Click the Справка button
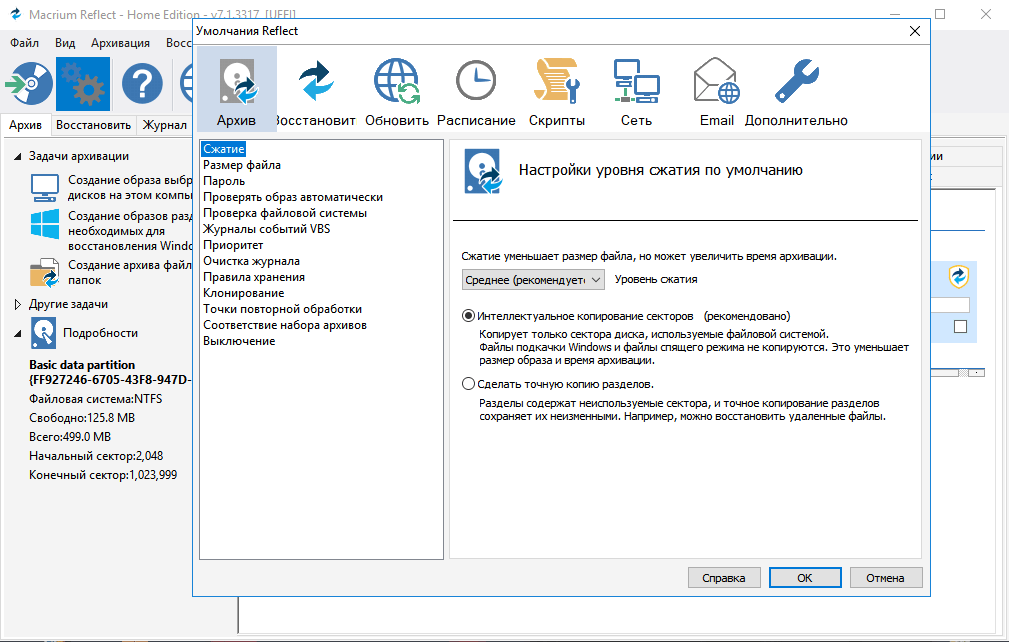1009x642 pixels. click(x=724, y=578)
